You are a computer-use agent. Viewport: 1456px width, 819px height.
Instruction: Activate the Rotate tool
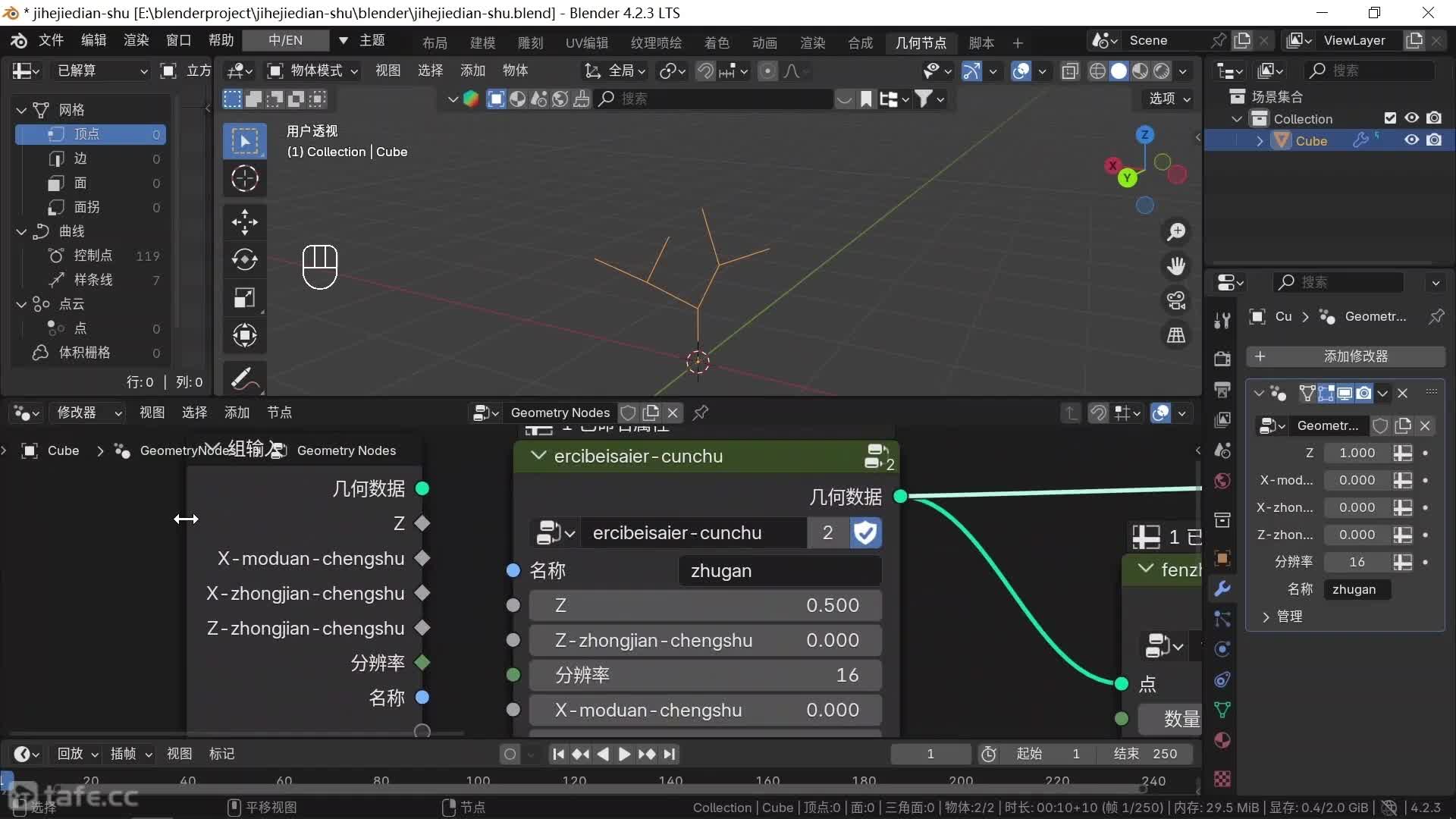click(x=244, y=260)
